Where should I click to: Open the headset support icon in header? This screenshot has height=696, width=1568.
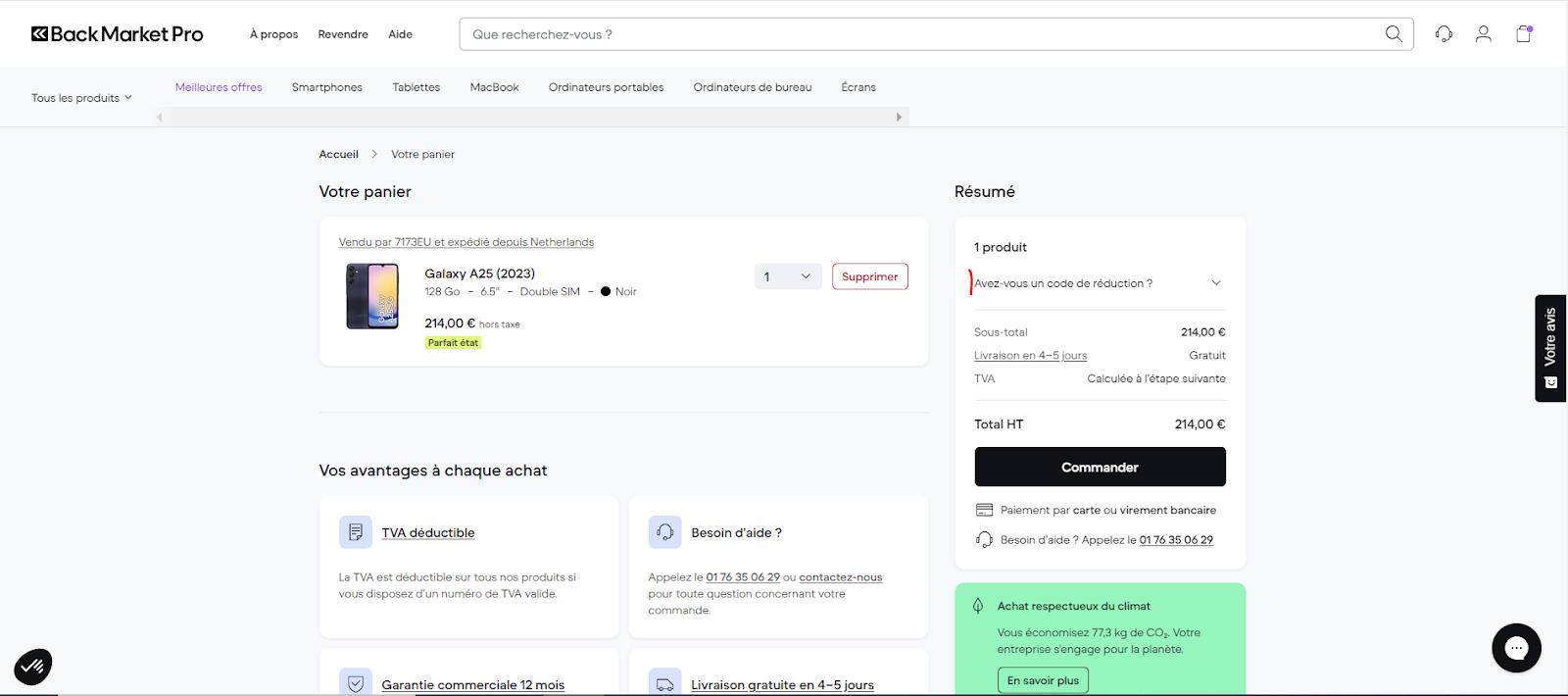coord(1444,34)
